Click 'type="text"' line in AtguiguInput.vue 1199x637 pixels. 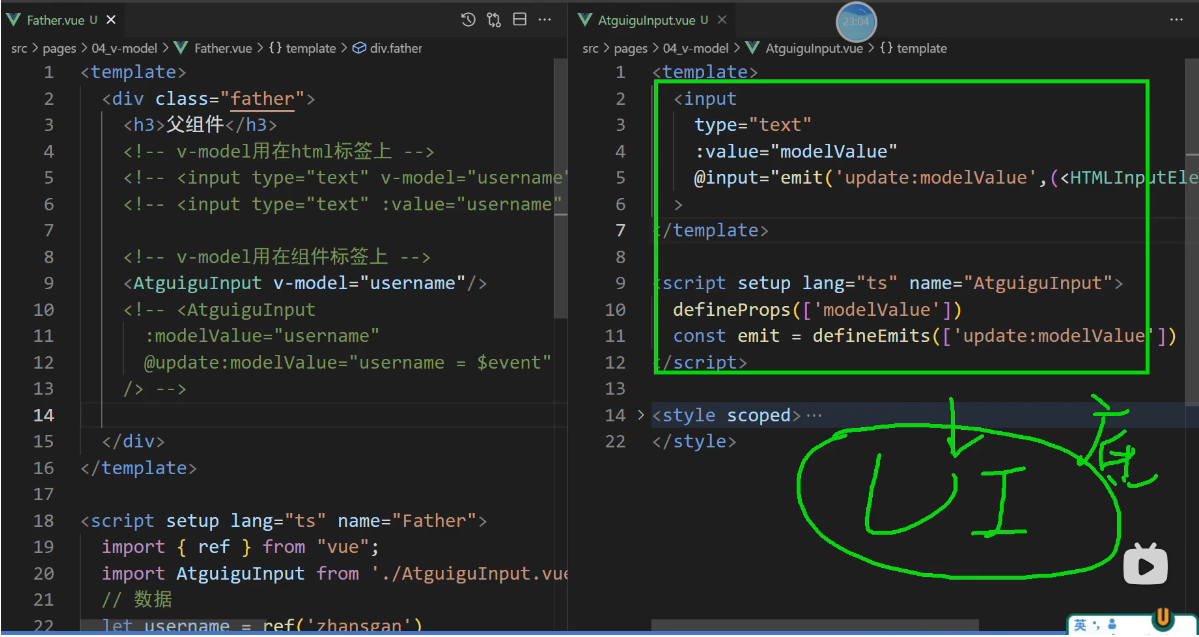pos(752,125)
